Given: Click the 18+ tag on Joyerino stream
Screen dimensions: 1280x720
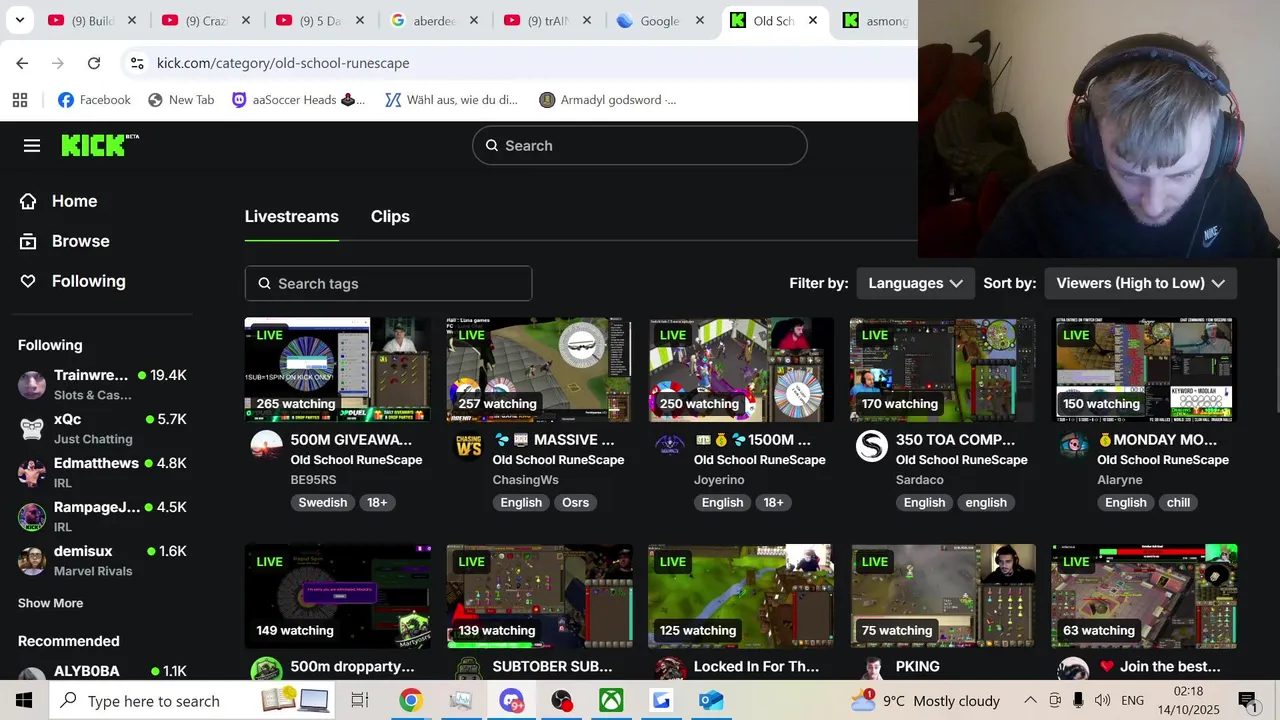Looking at the screenshot, I should point(773,503).
